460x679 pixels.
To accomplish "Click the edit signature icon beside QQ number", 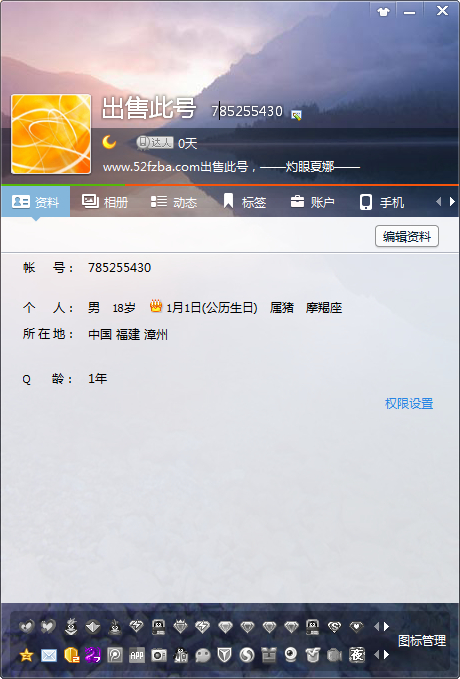I will [x=296, y=115].
